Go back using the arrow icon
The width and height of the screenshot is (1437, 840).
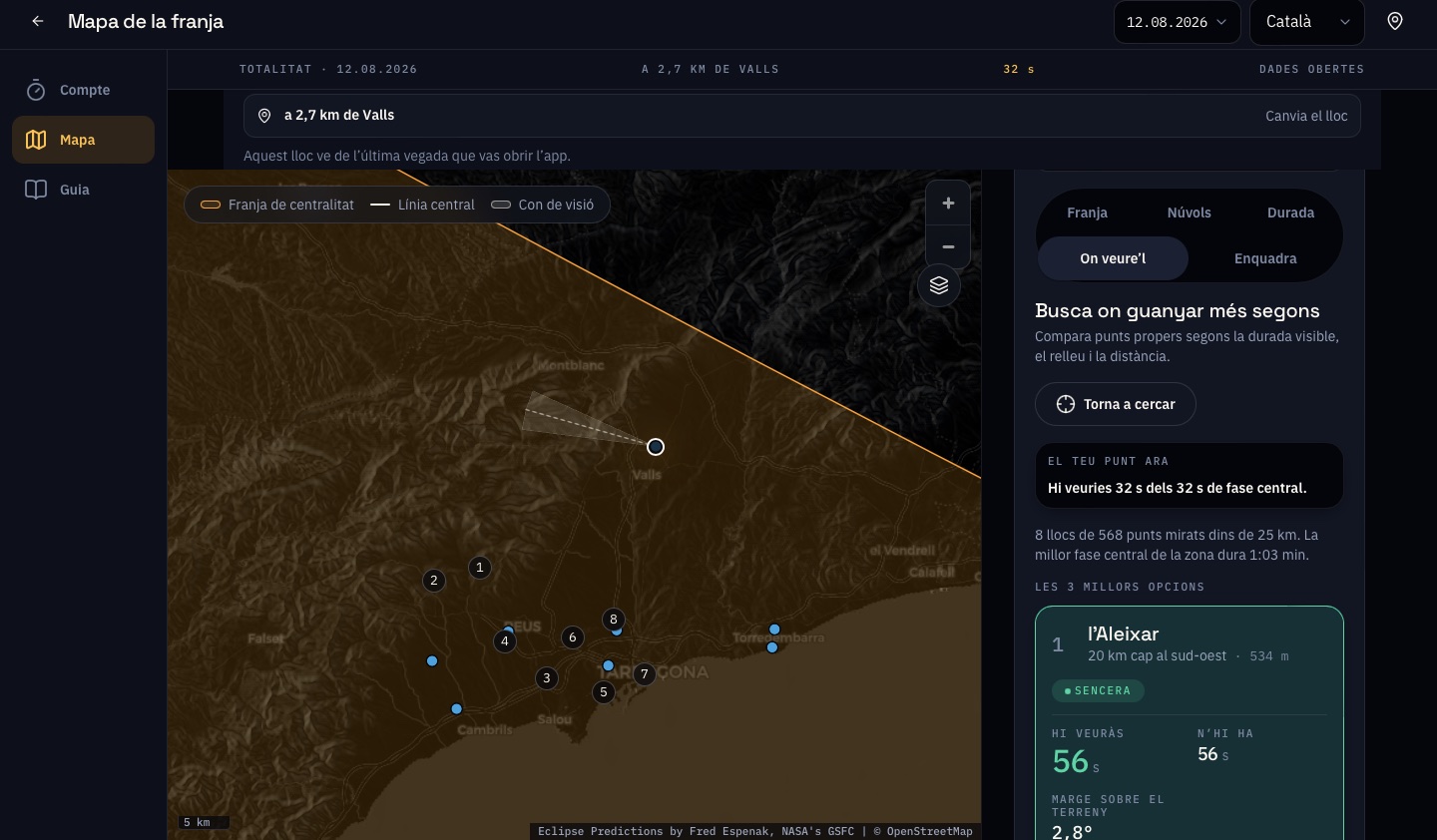(x=38, y=21)
